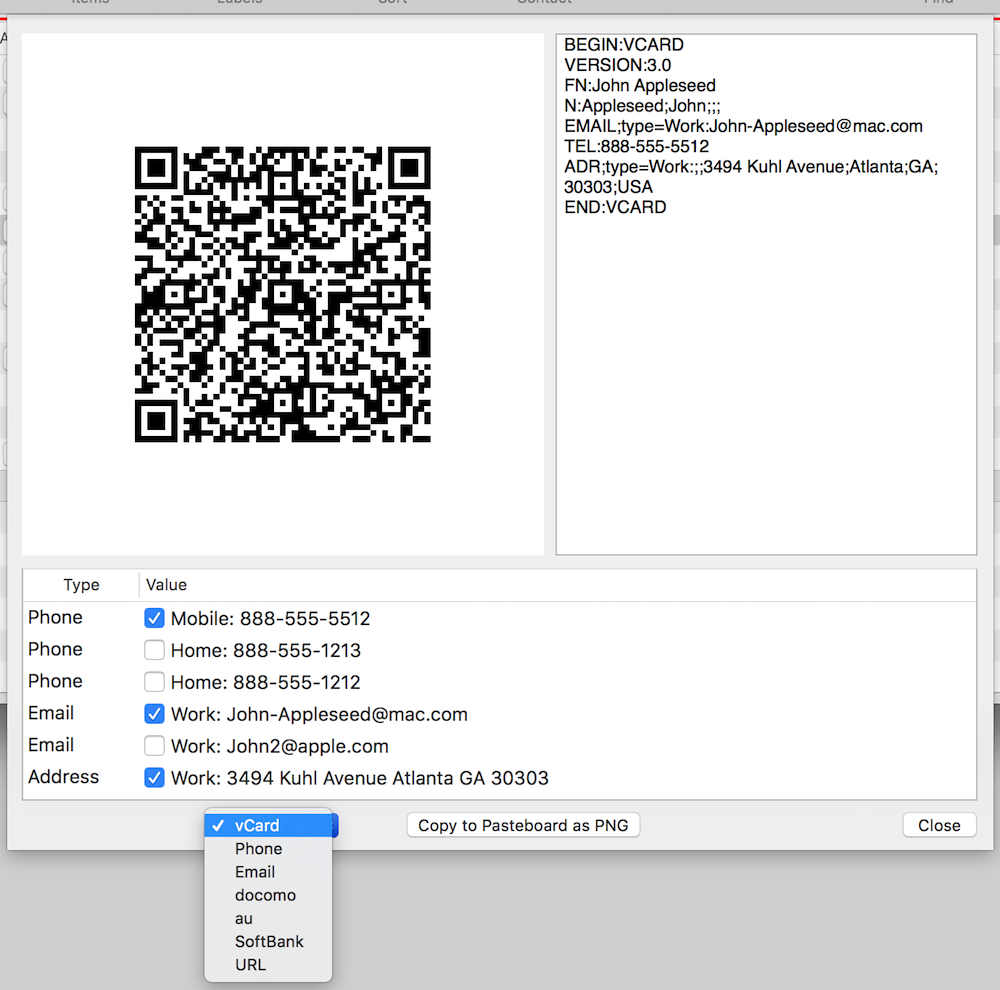
Task: Select the 'Home: 888-555-1212' row text
Action: click(x=265, y=682)
